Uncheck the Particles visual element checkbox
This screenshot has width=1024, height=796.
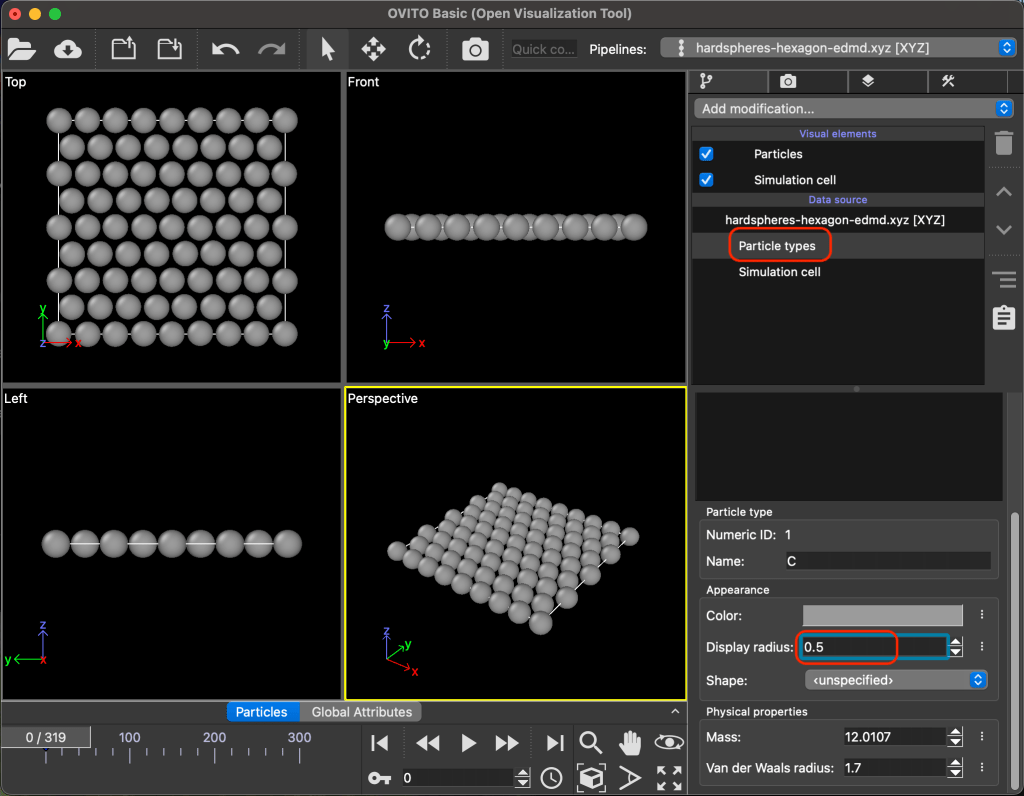707,154
